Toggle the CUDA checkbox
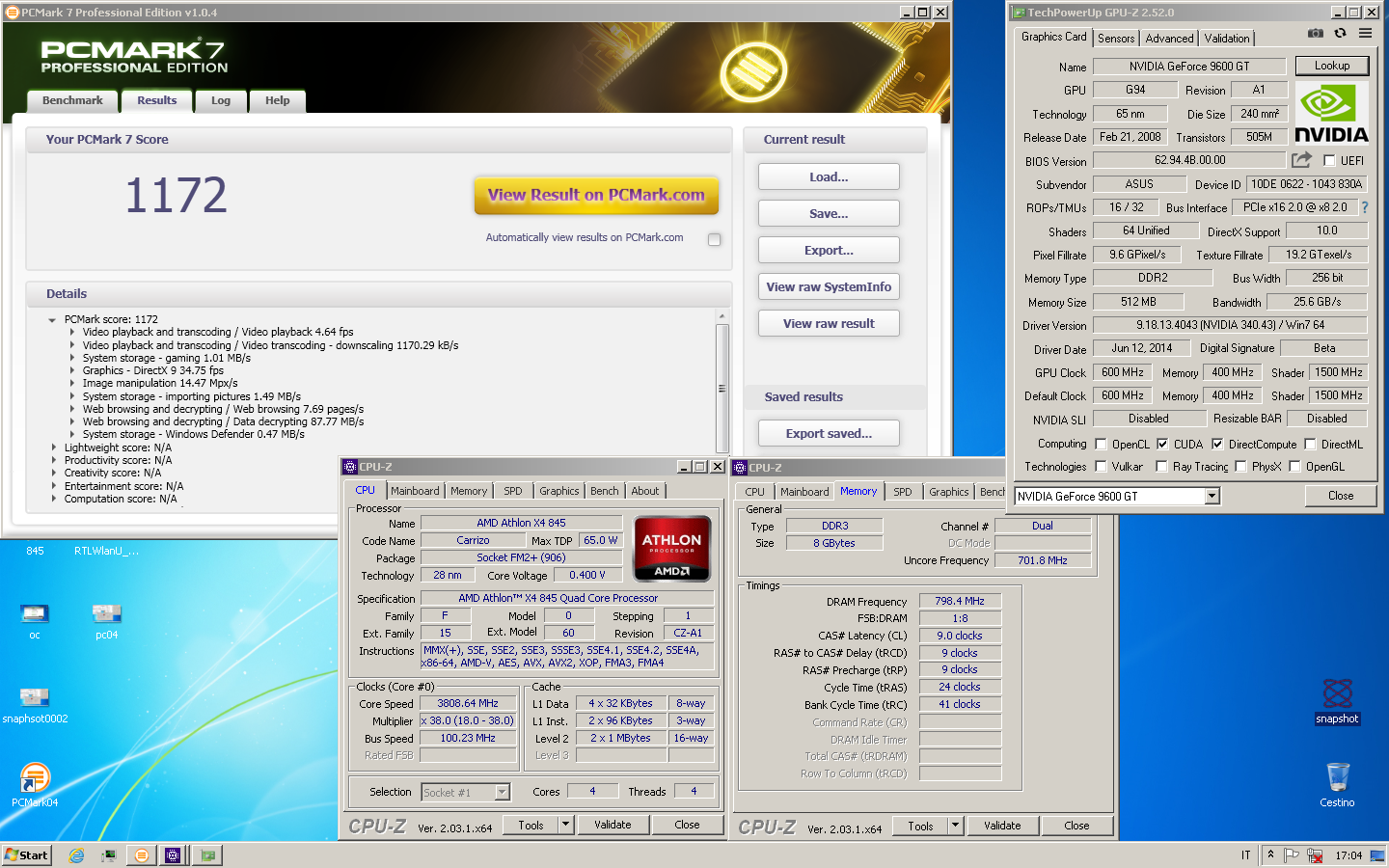The height and width of the screenshot is (868, 1389). click(x=1162, y=445)
